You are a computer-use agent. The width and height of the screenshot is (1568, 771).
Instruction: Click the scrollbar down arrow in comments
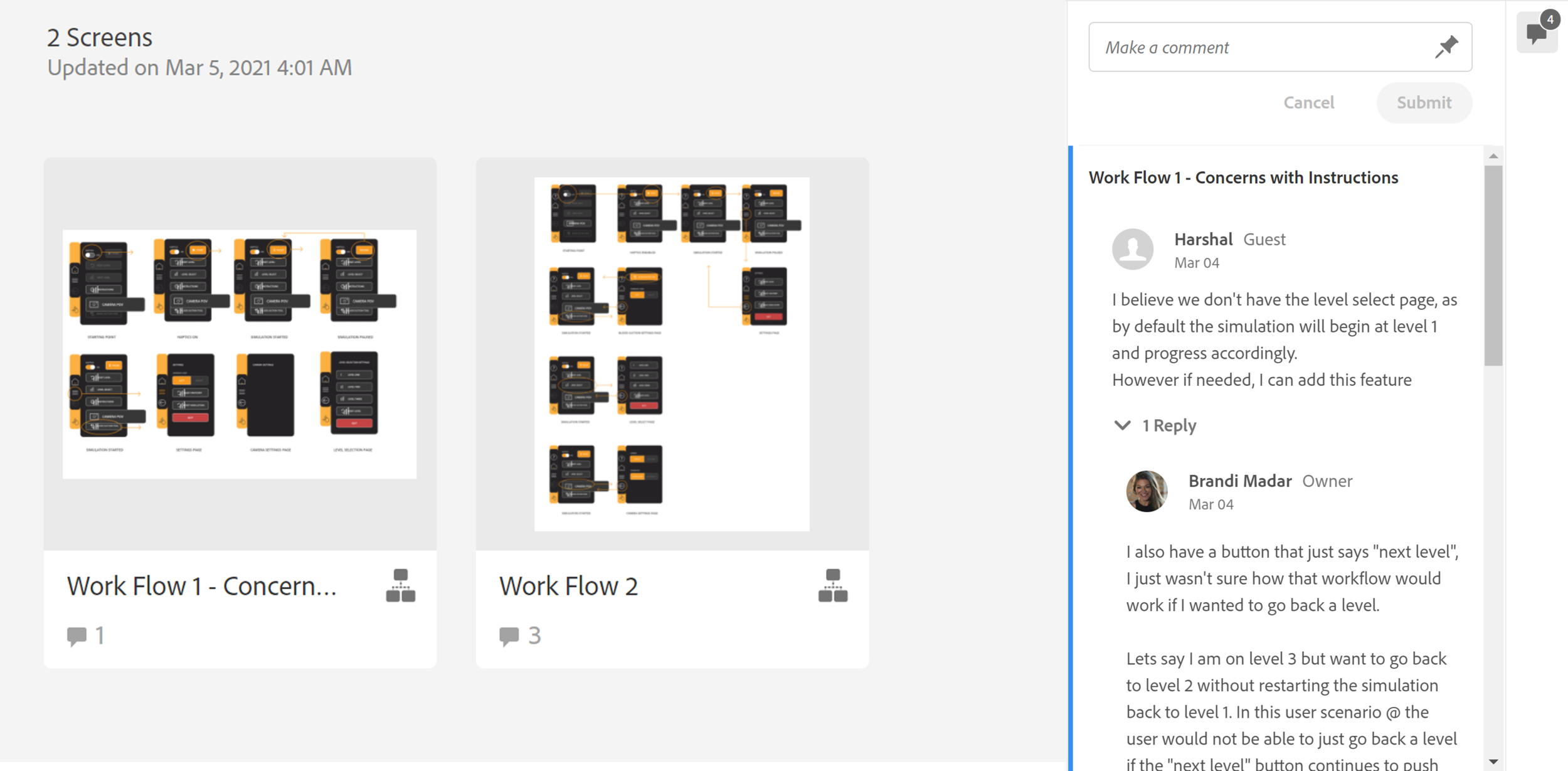[x=1493, y=762]
